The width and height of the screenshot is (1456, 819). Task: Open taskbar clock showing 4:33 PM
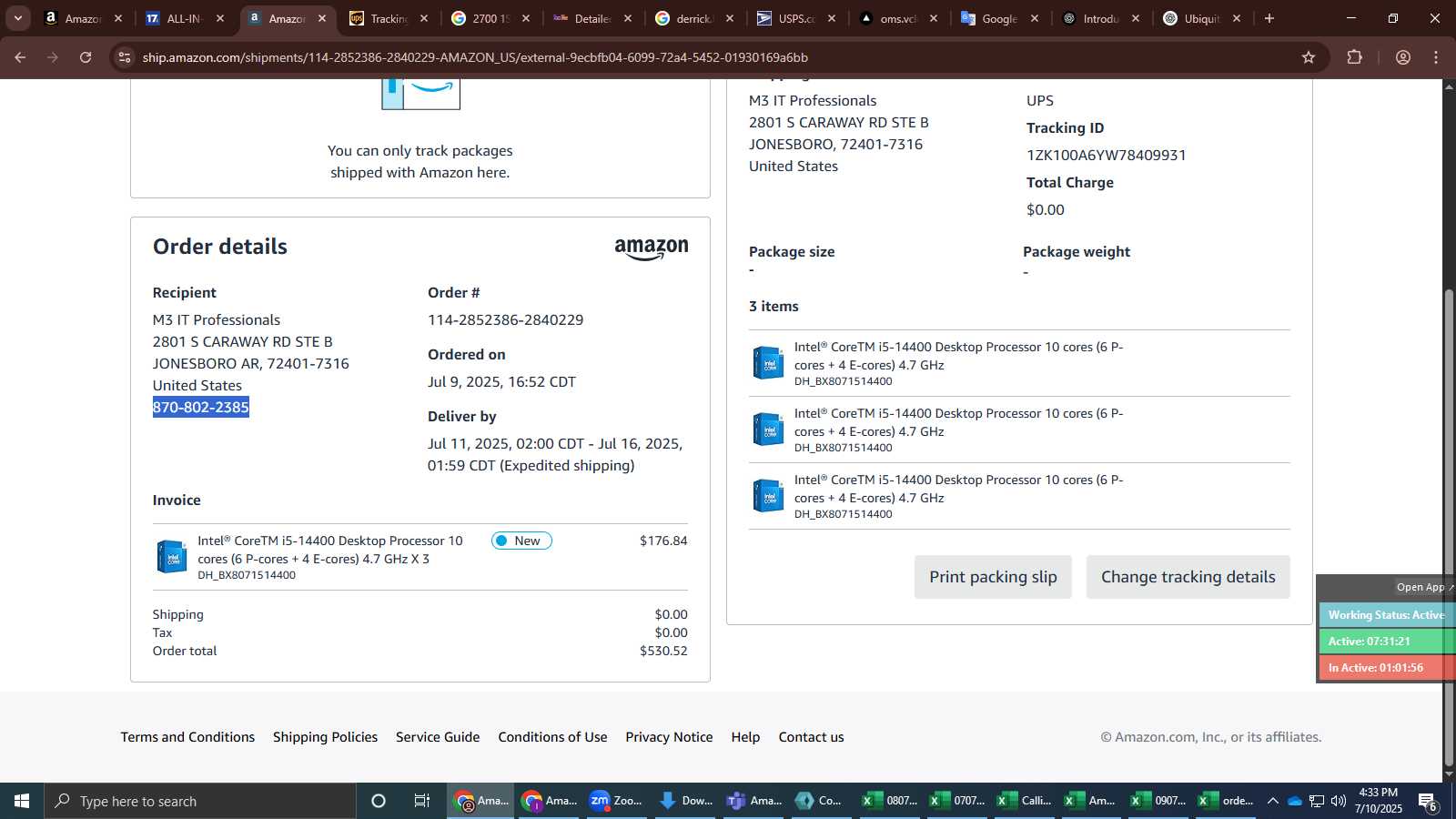click(x=1378, y=801)
